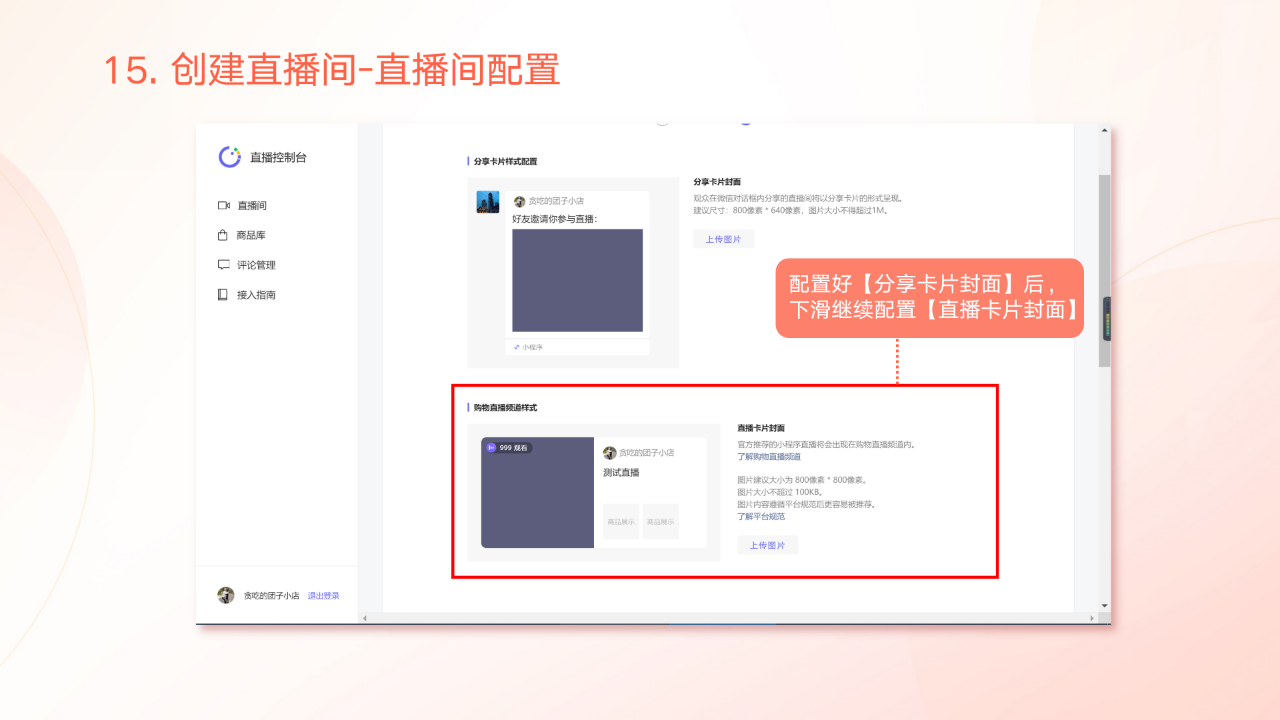This screenshot has height=720, width=1280.
Task: Click the 分享卡片封面 heading
Action: [x=717, y=182]
